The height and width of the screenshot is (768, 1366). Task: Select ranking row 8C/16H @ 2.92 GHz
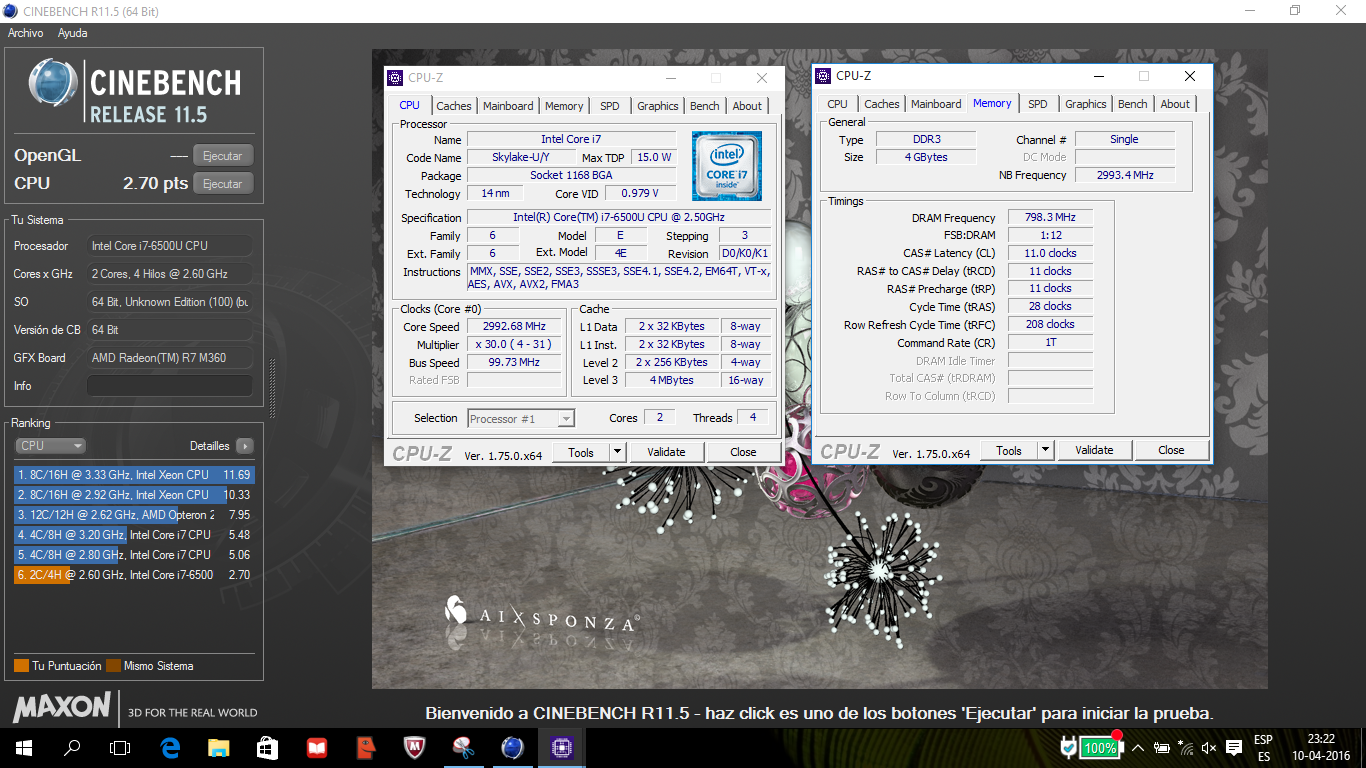point(134,495)
